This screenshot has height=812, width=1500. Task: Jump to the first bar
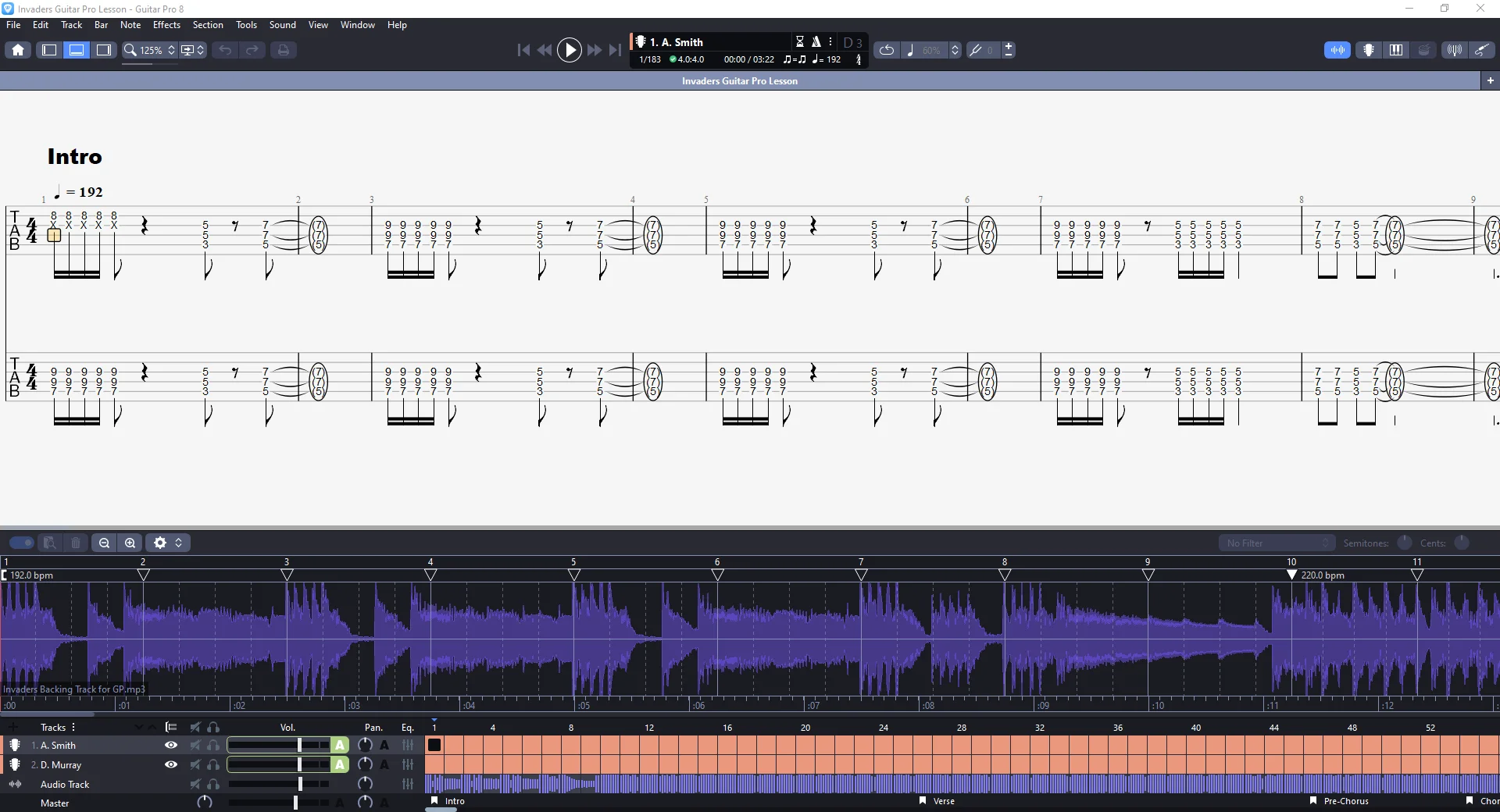(x=523, y=50)
